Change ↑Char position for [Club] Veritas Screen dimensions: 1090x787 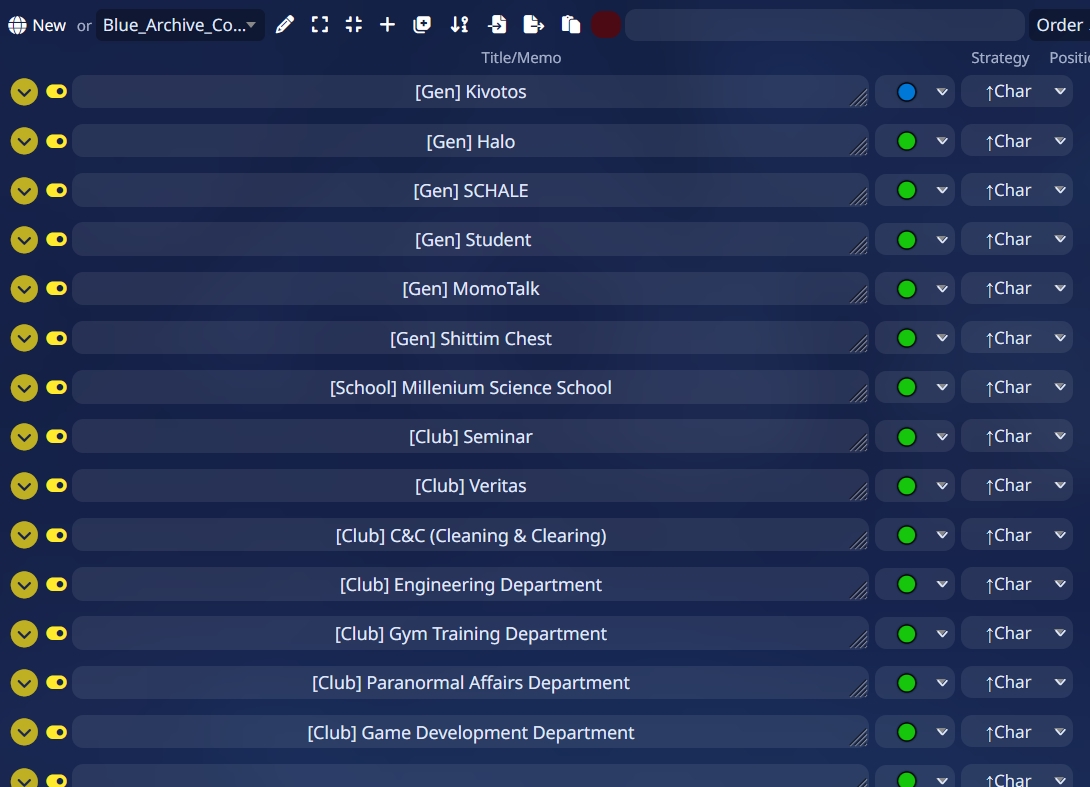coord(1017,485)
